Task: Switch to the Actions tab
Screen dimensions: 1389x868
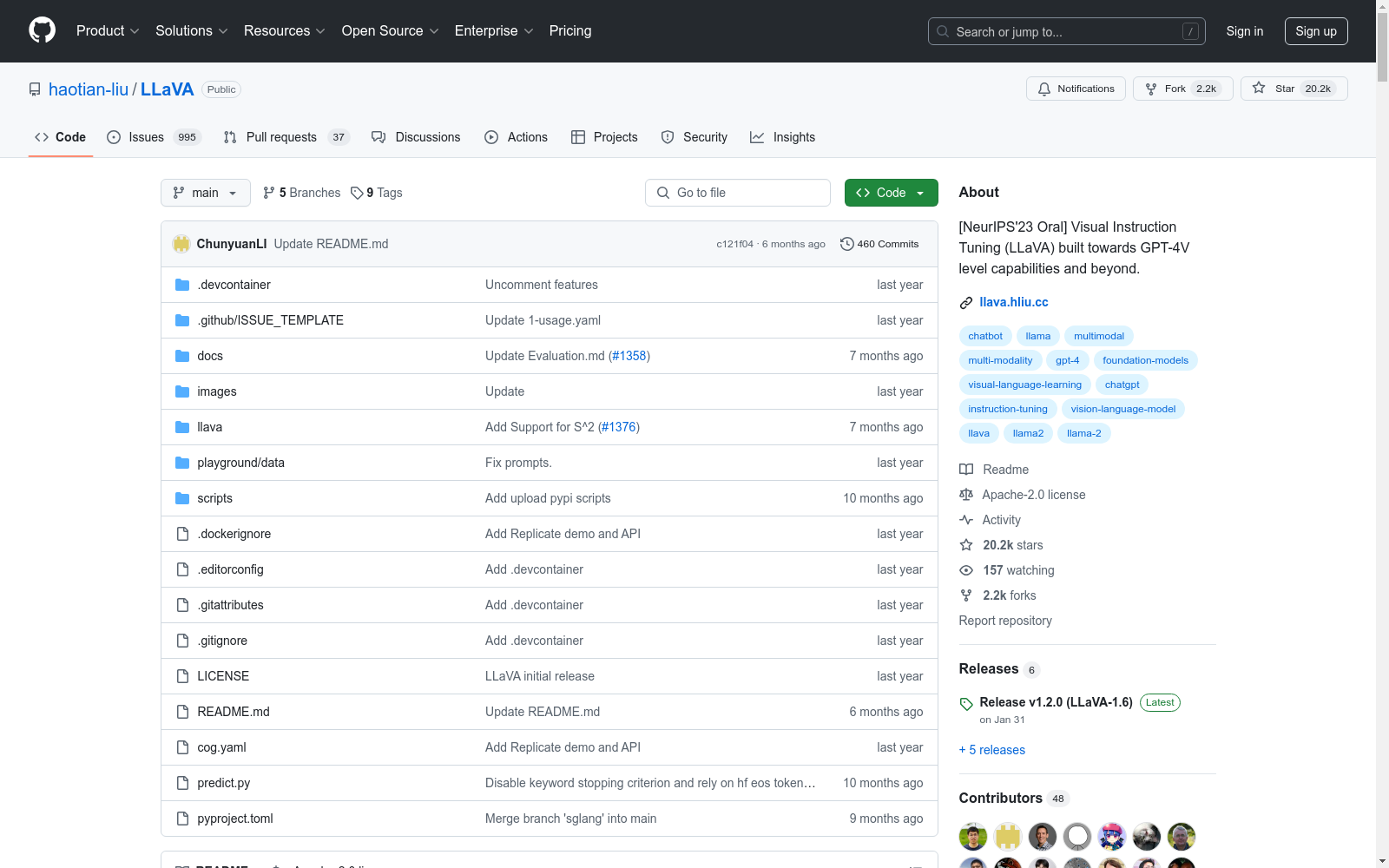Action: [x=516, y=137]
